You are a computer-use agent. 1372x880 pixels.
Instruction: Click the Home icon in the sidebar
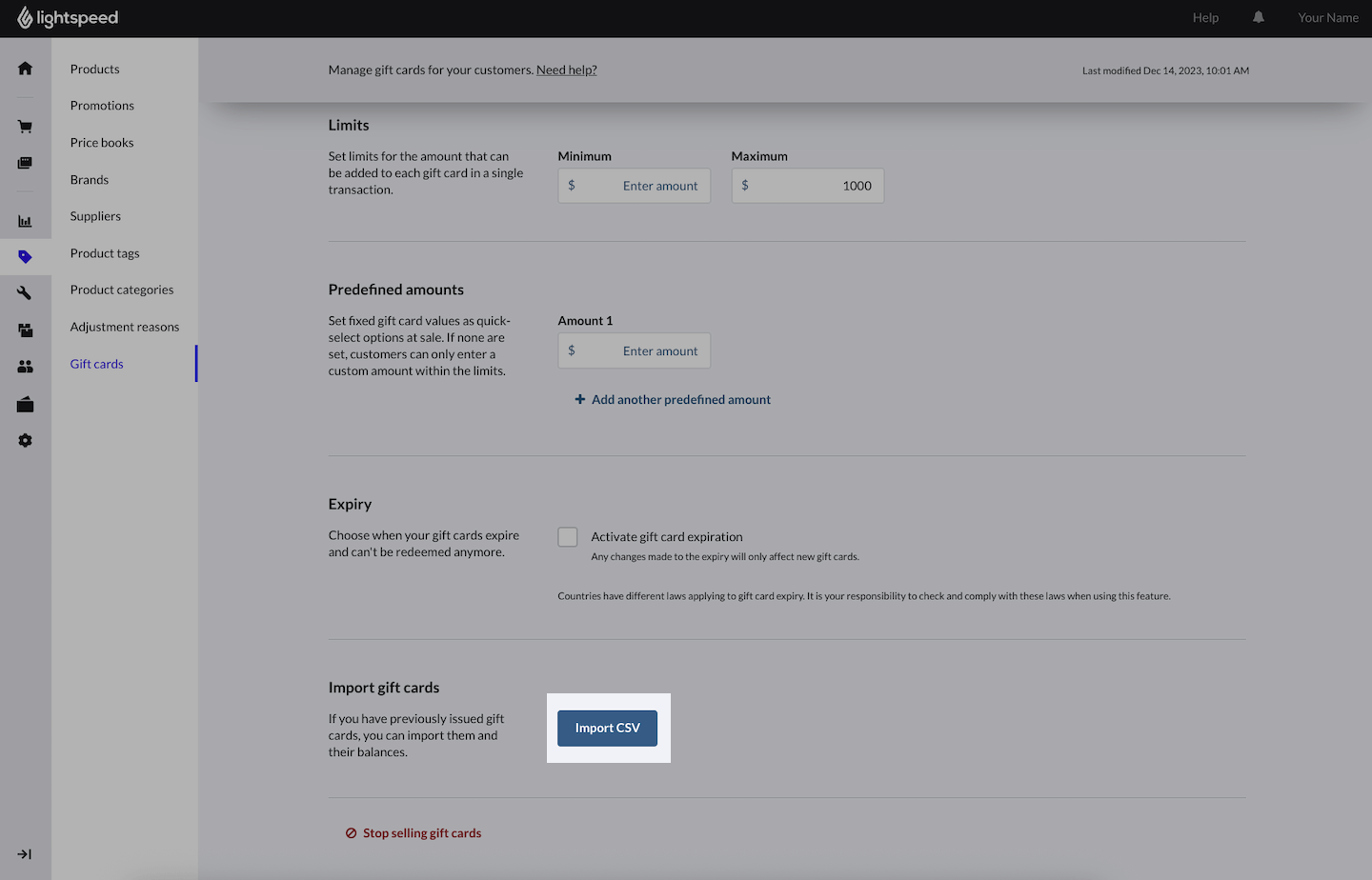click(x=25, y=68)
